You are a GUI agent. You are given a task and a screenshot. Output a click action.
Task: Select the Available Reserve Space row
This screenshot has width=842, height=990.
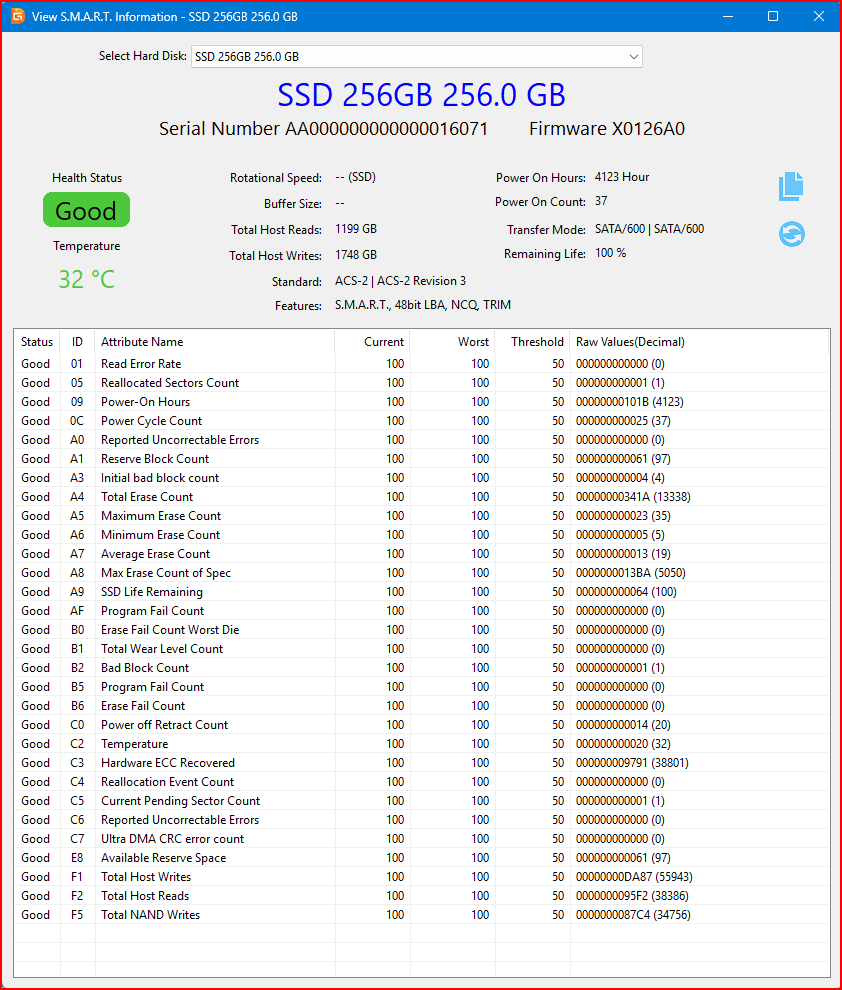pyautogui.click(x=422, y=857)
